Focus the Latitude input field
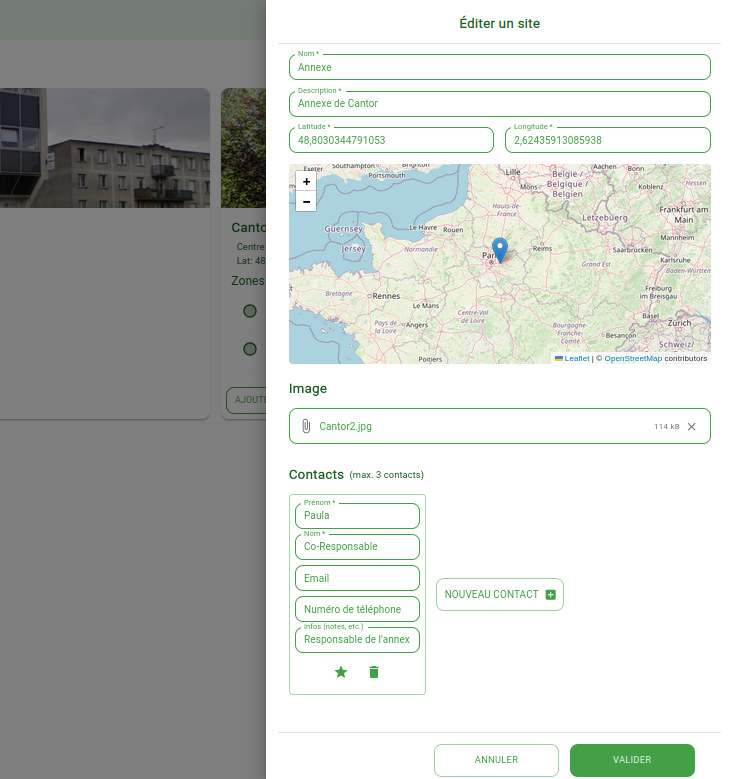 (392, 140)
